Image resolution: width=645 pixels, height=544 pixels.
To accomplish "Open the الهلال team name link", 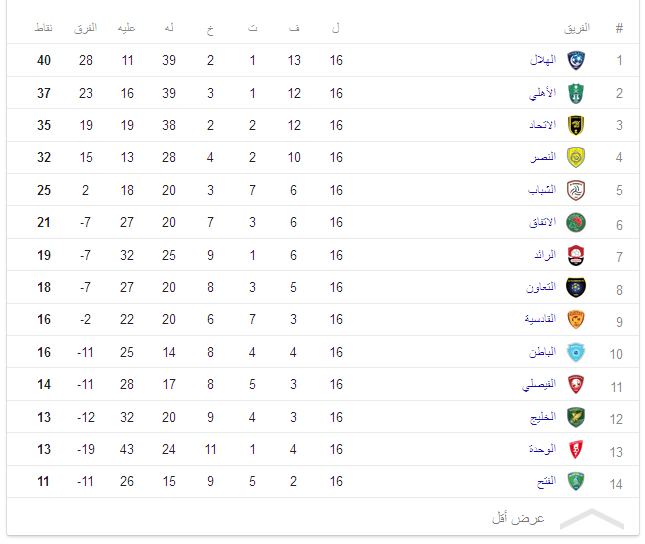I will [x=543, y=60].
